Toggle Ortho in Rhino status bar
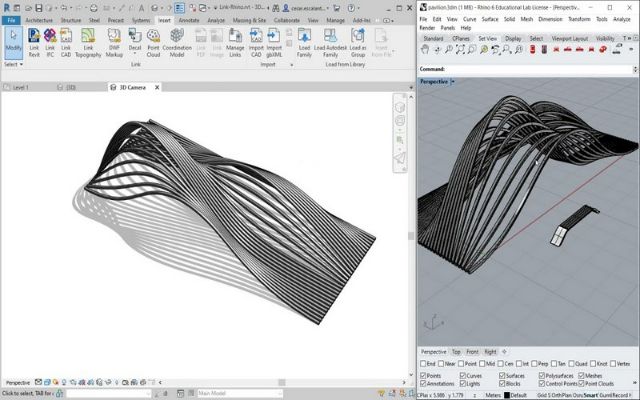The height and width of the screenshot is (400, 640). 557,395
